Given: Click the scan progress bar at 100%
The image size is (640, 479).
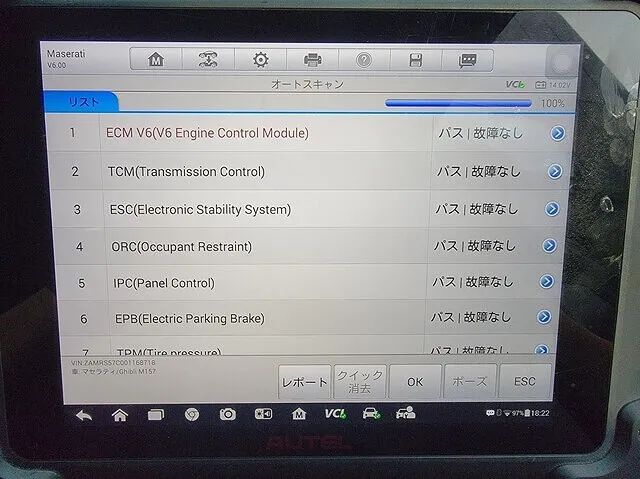Looking at the screenshot, I should click(x=458, y=103).
